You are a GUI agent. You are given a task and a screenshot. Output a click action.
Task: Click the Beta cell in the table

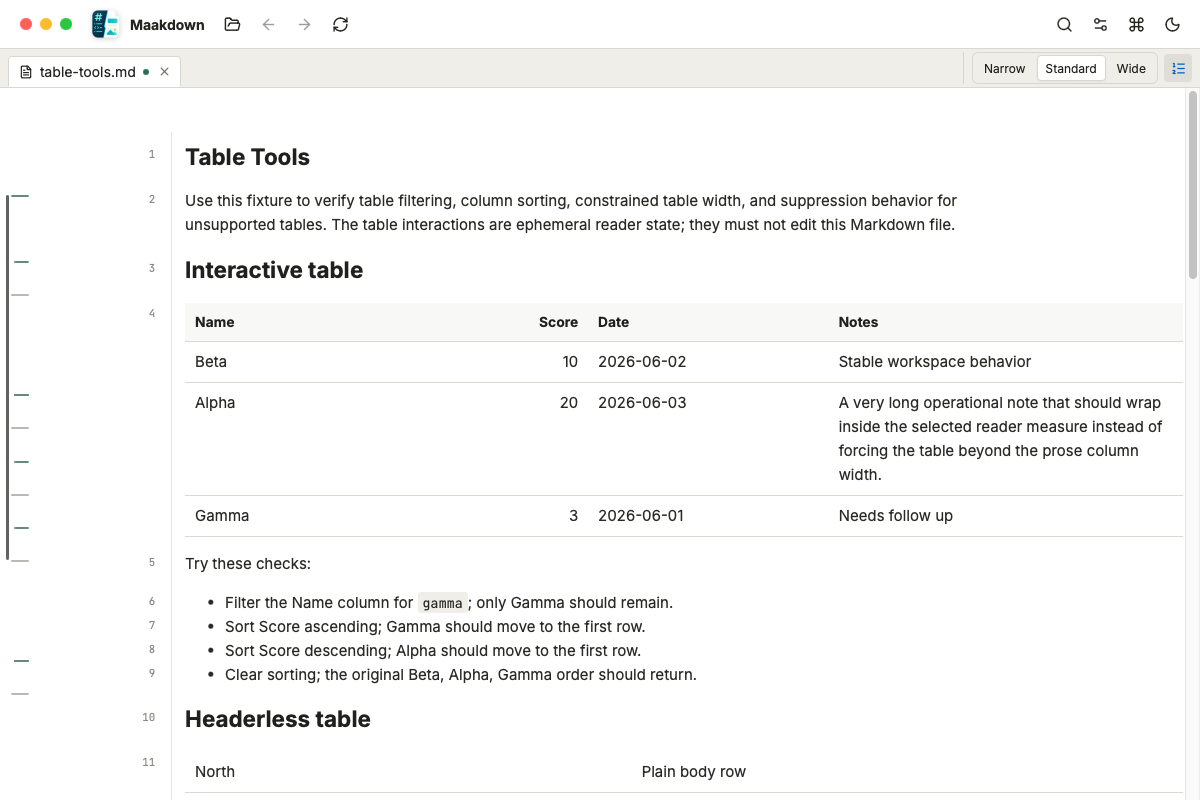coord(211,362)
